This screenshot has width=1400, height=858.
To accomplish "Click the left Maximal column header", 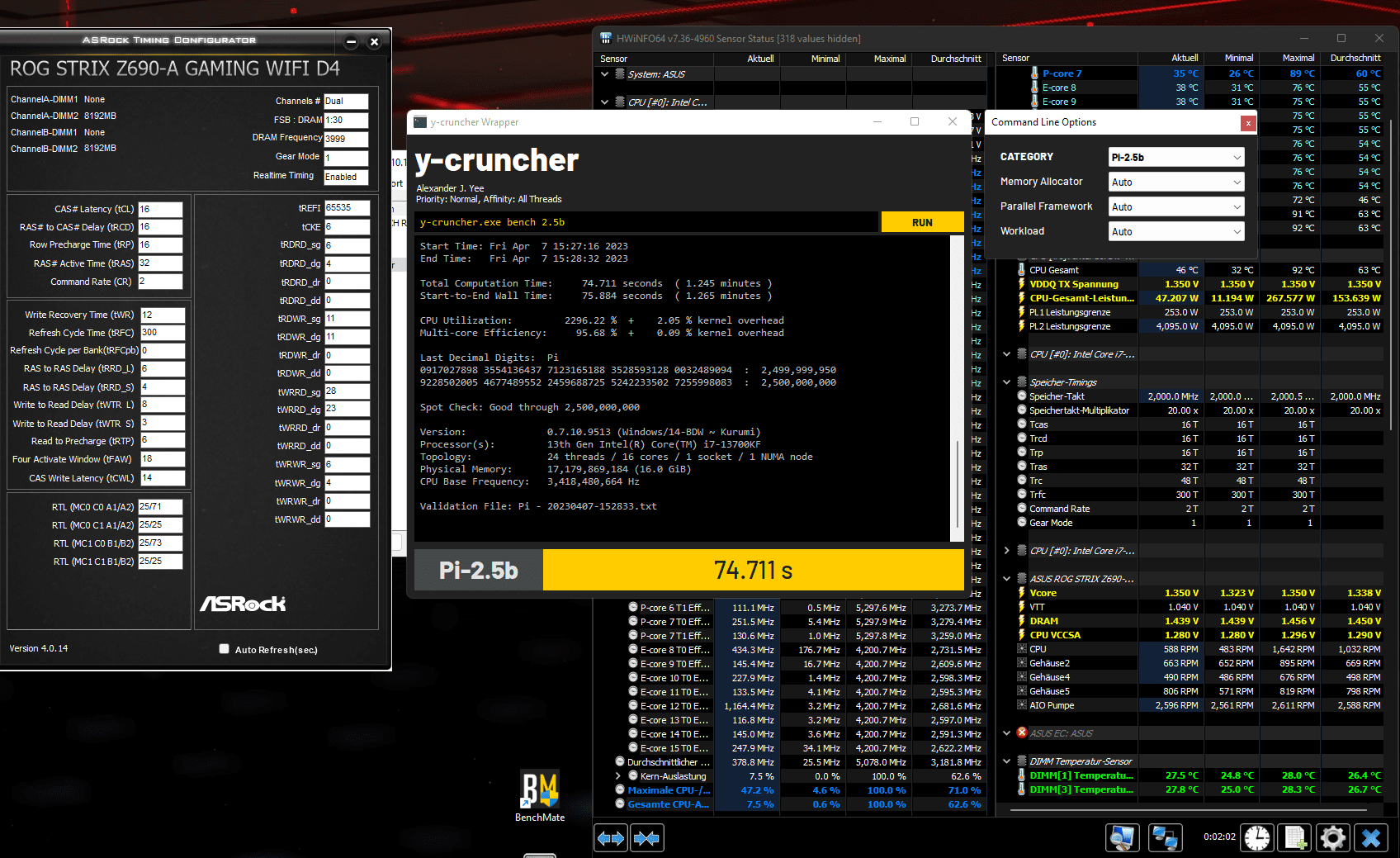I will pyautogui.click(x=879, y=59).
